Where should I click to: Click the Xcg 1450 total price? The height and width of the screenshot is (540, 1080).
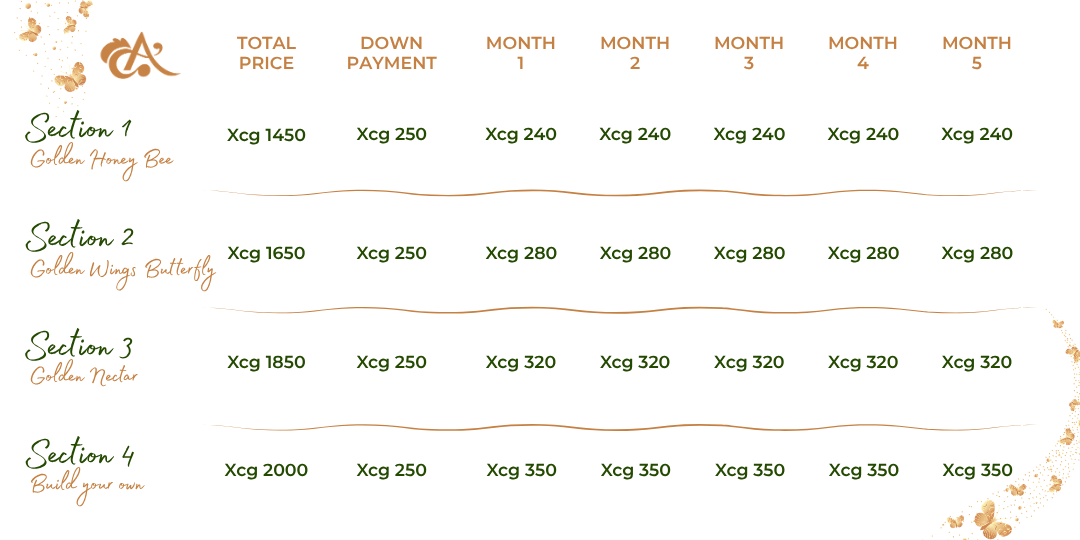pos(266,135)
